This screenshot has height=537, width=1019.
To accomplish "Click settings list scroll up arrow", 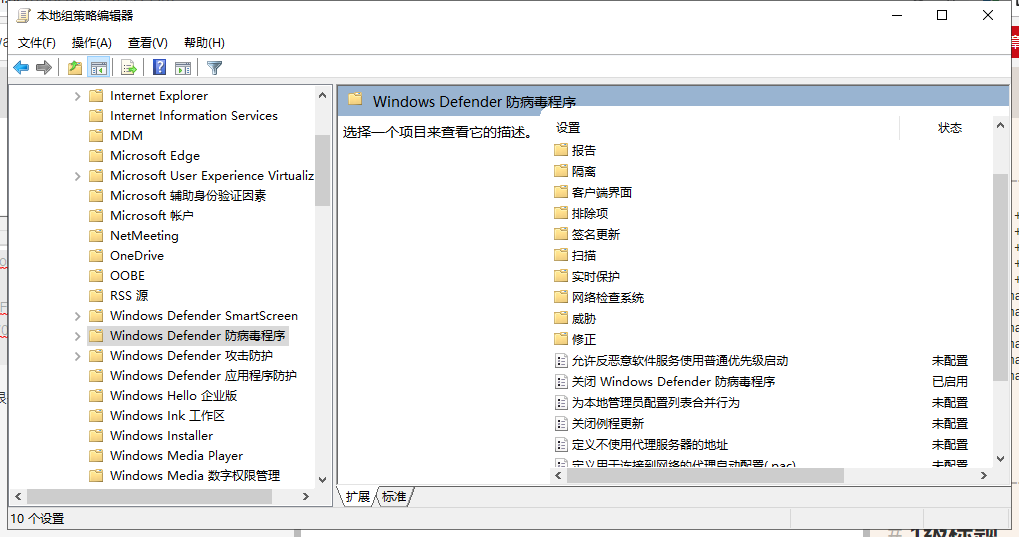I will click(1001, 125).
